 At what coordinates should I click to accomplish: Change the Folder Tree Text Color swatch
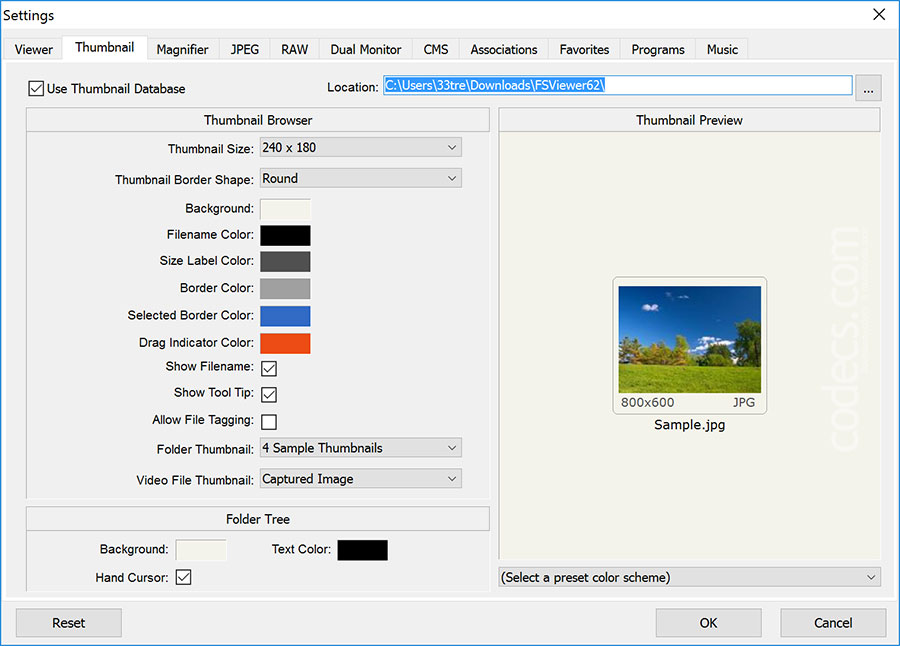point(362,550)
